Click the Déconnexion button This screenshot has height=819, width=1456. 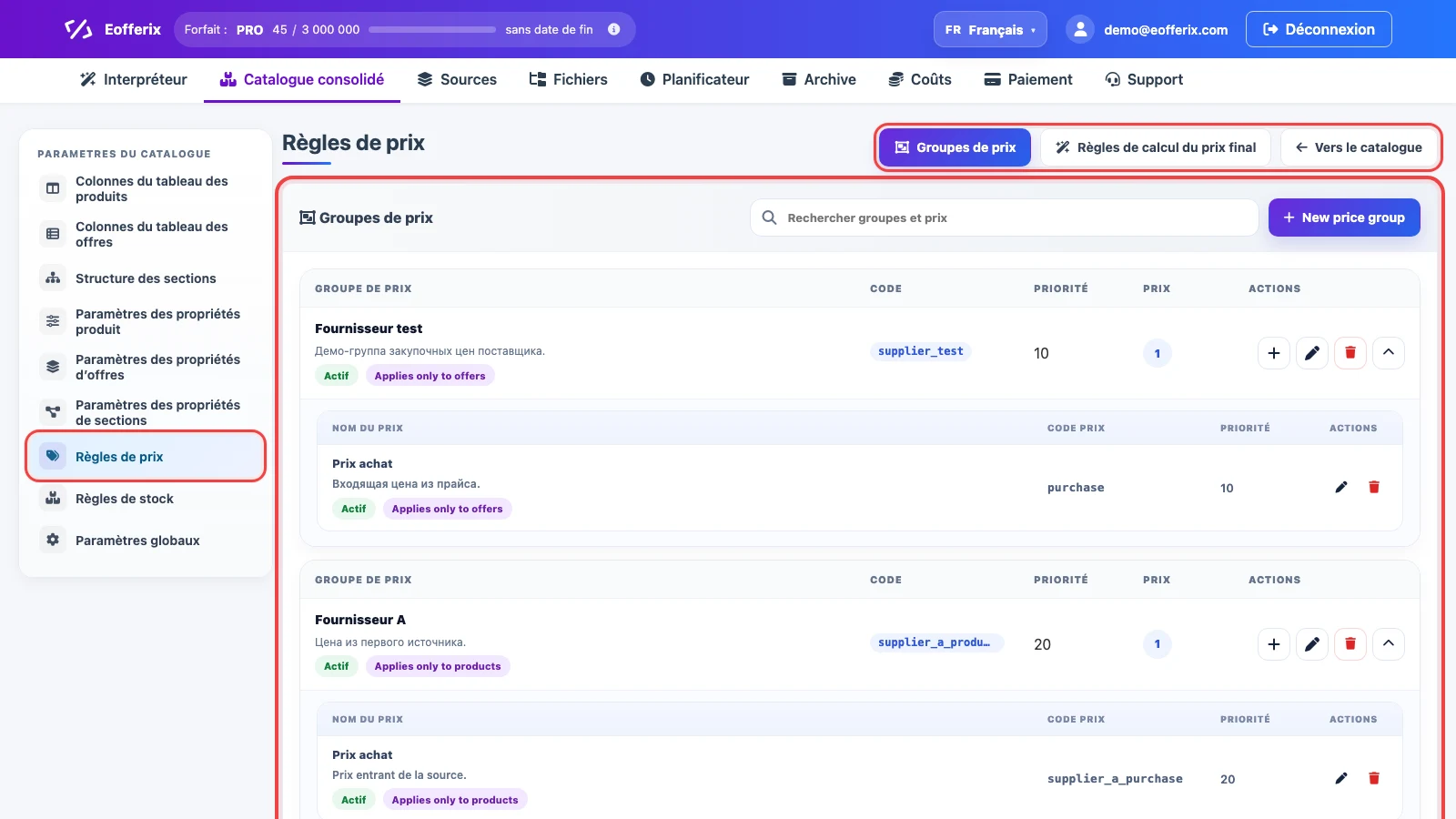click(1319, 29)
